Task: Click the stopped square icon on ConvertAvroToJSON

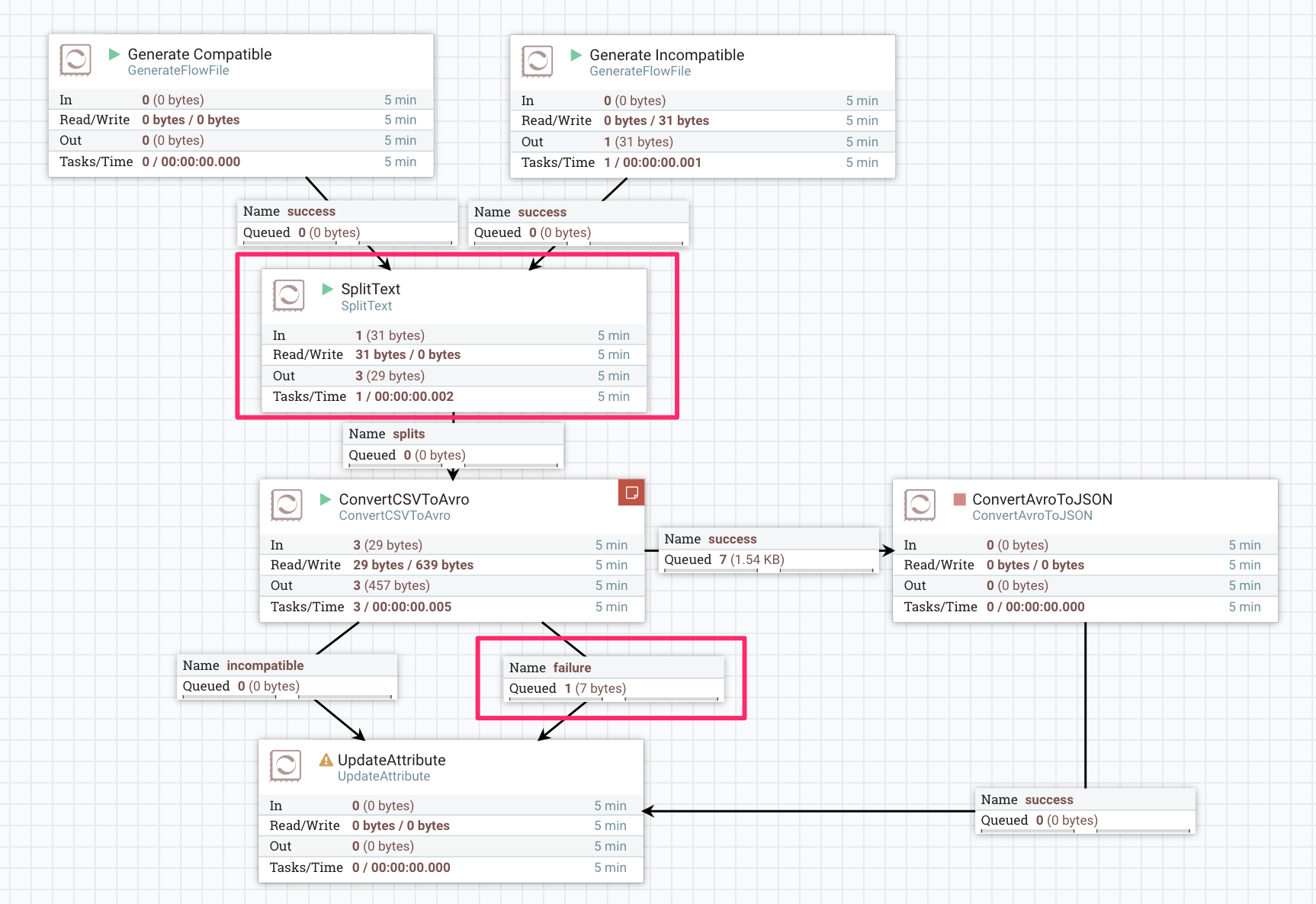Action: tap(958, 499)
